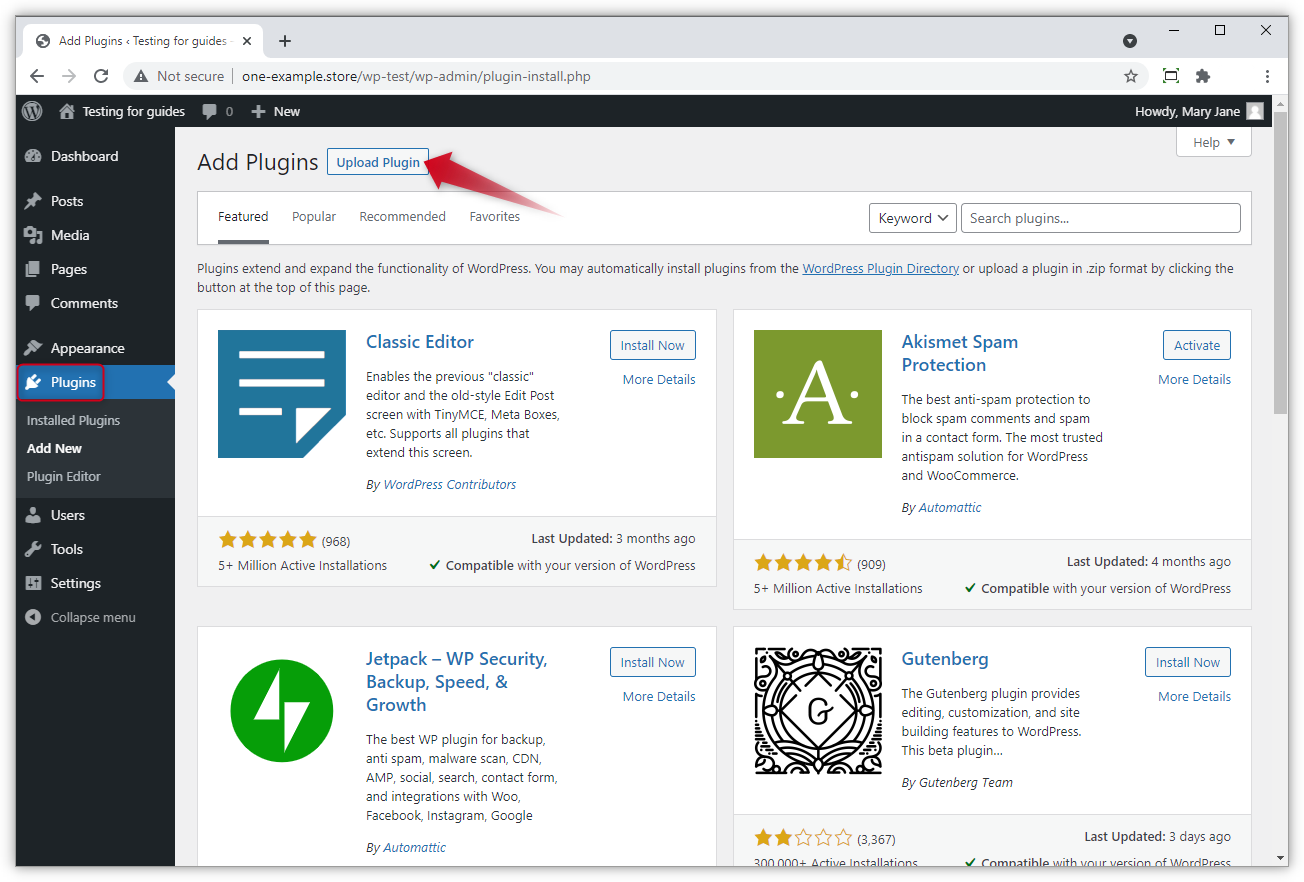The image size is (1304, 882).
Task: Click the WordPress logo in admin bar
Action: (31, 111)
